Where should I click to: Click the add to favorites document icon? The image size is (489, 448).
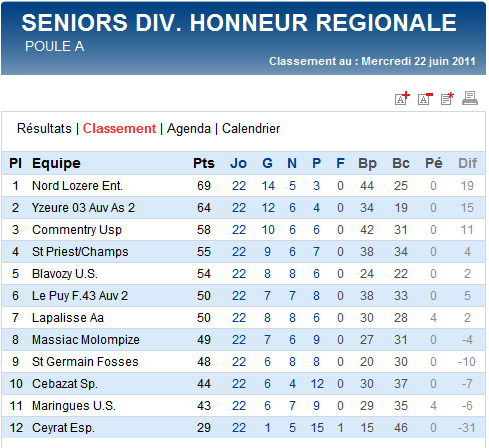click(x=447, y=99)
